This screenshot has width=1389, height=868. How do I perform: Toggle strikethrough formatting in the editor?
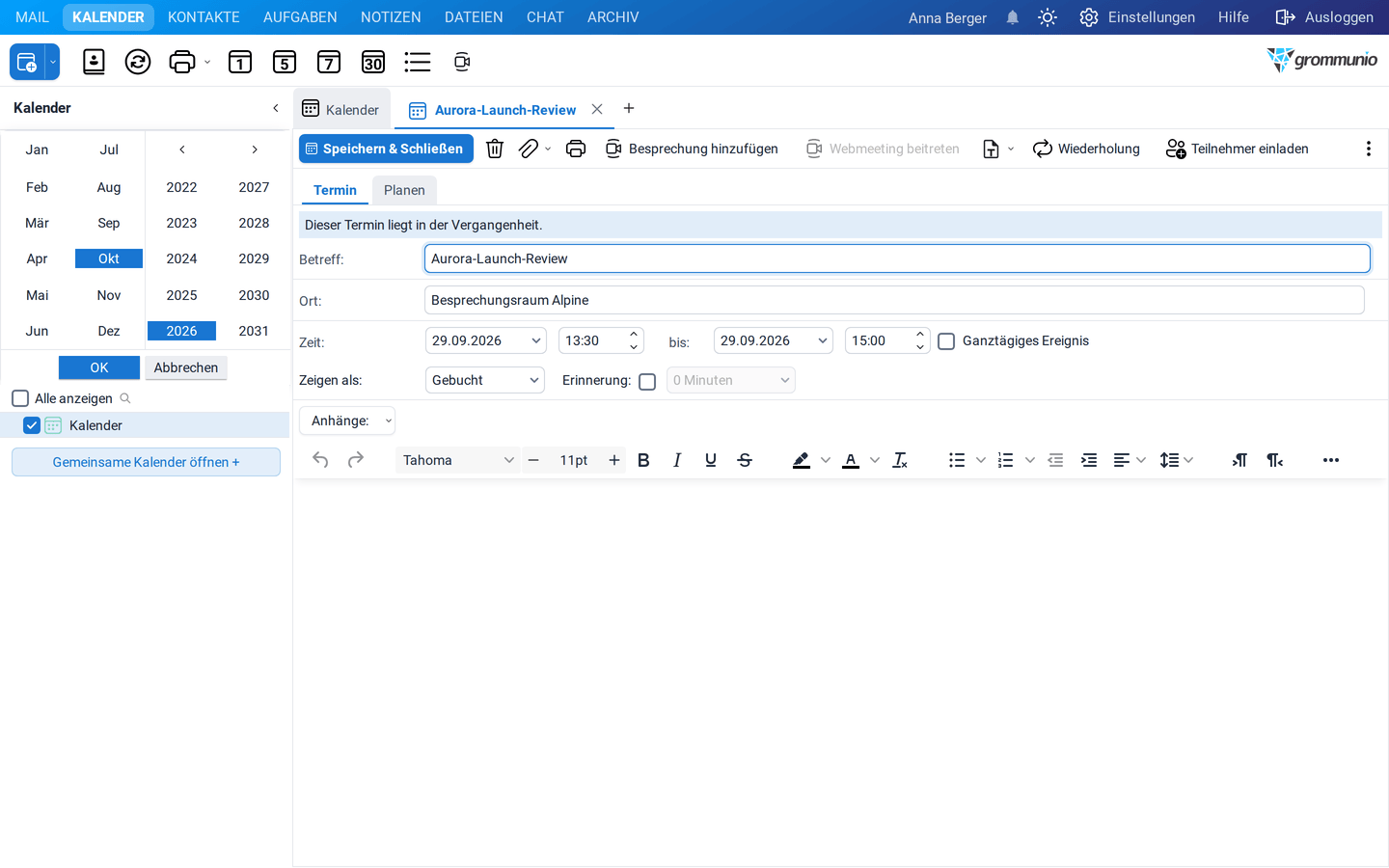click(x=745, y=460)
